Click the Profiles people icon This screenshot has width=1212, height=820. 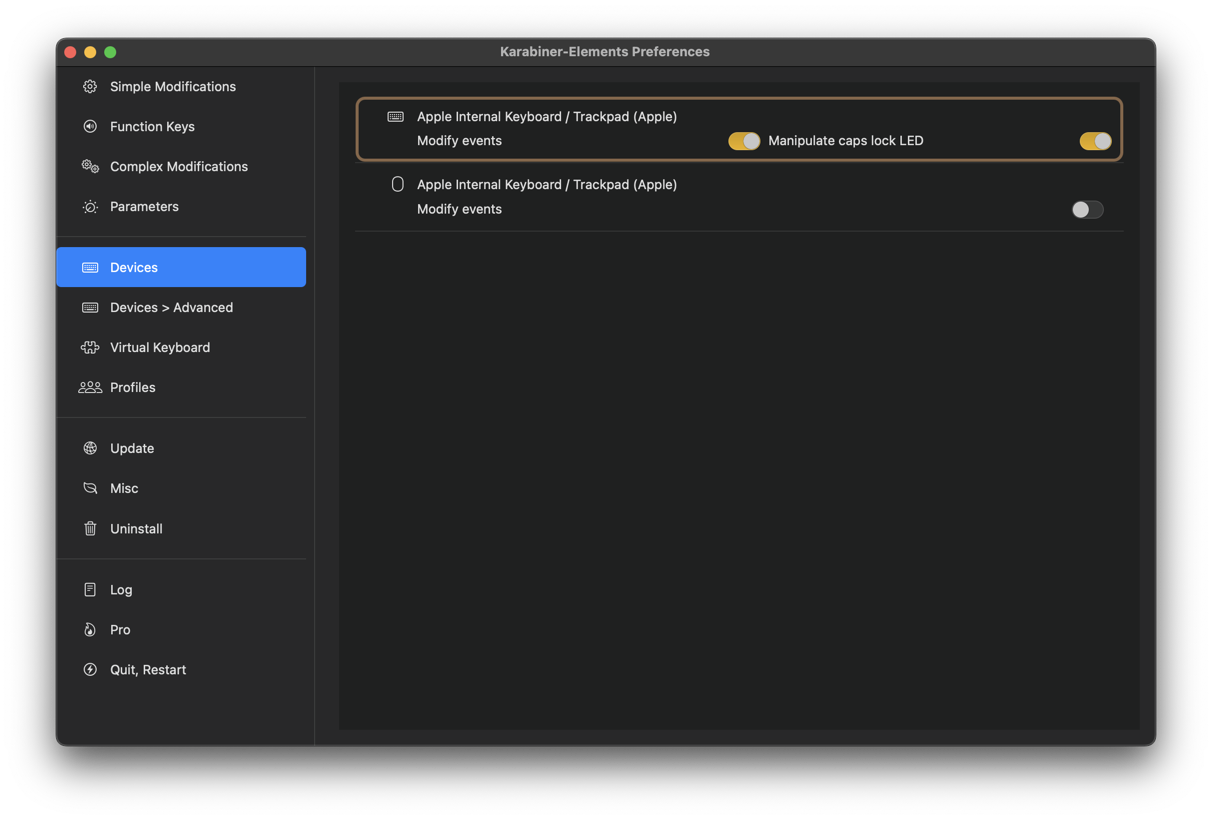point(90,388)
